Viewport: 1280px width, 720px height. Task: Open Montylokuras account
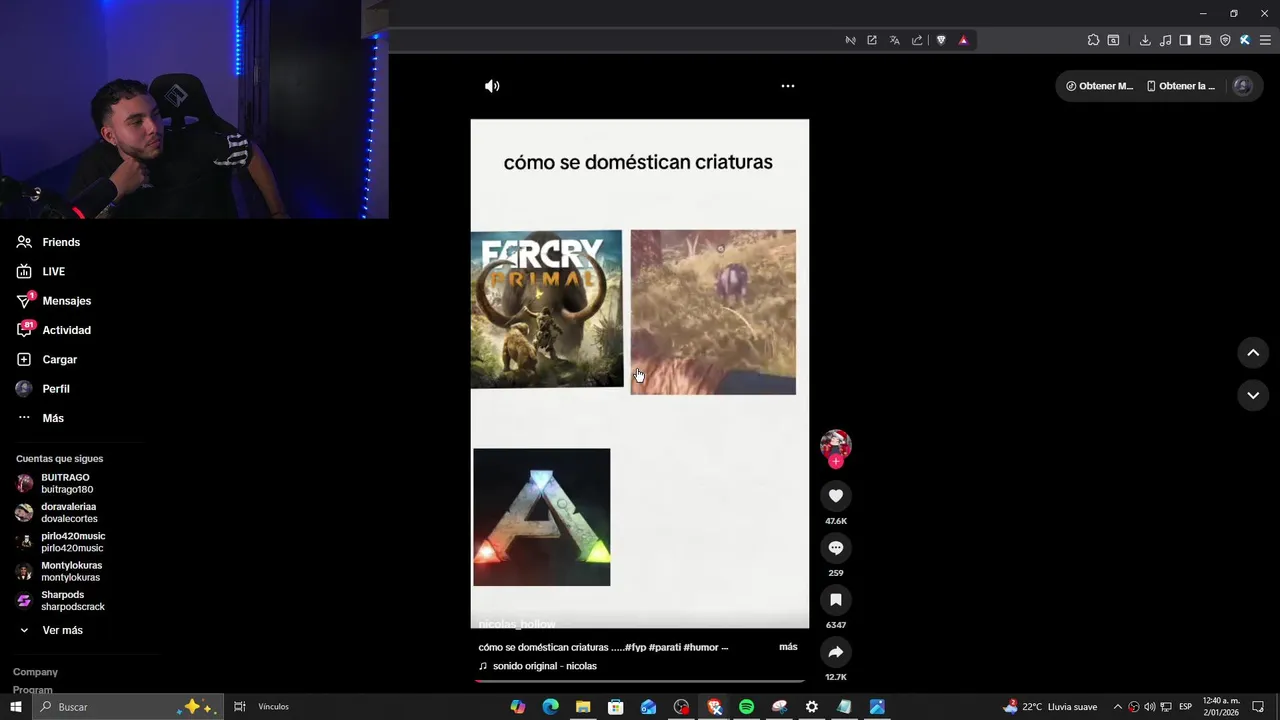59,571
